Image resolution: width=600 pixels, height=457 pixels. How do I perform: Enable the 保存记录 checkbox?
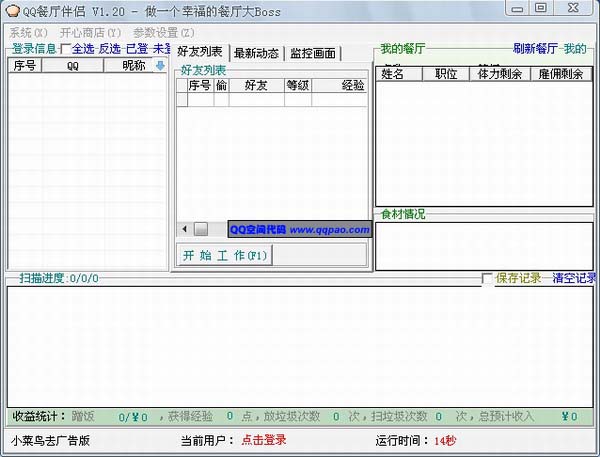tap(487, 278)
